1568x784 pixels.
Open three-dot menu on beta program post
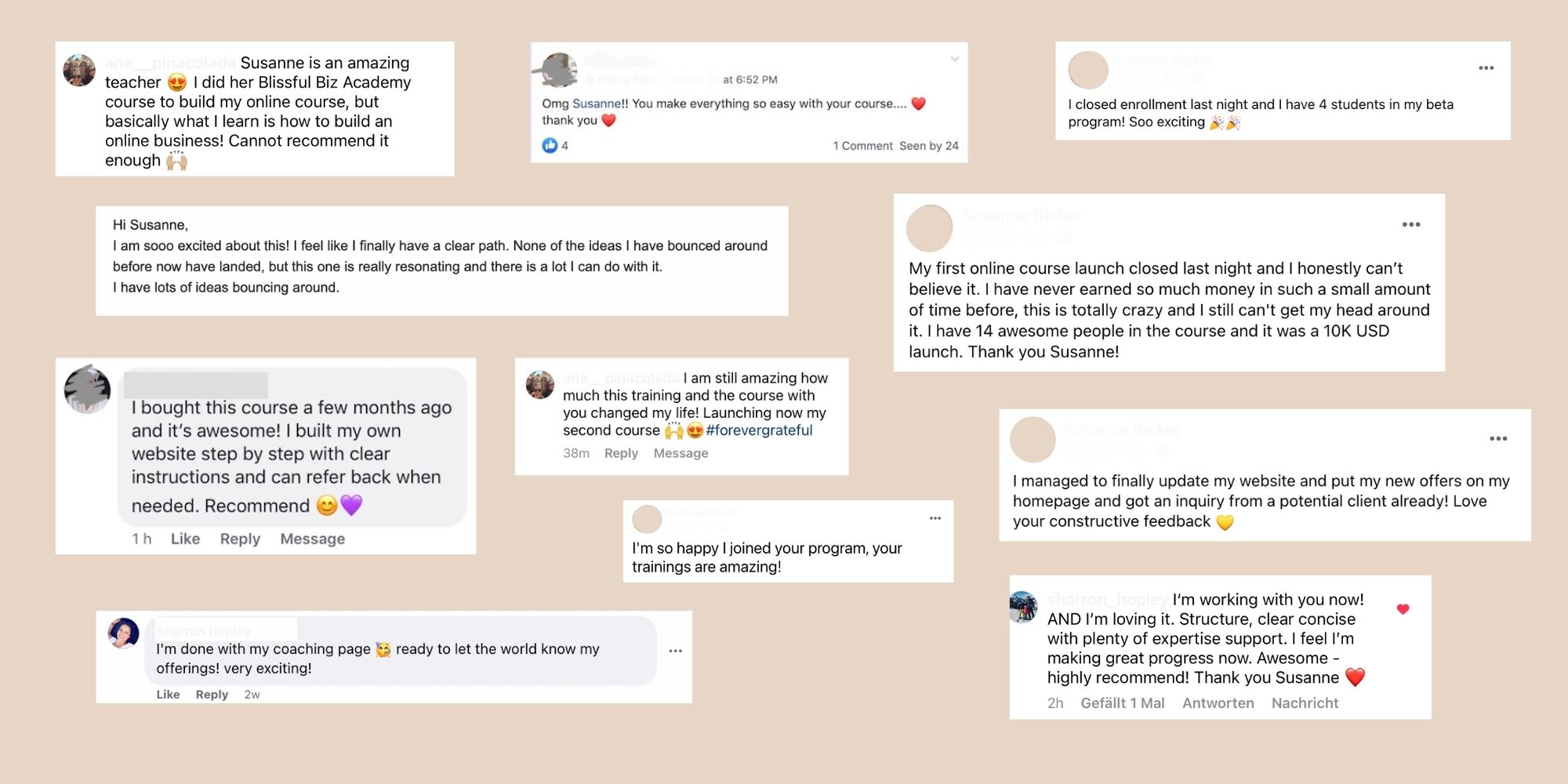point(1486,68)
